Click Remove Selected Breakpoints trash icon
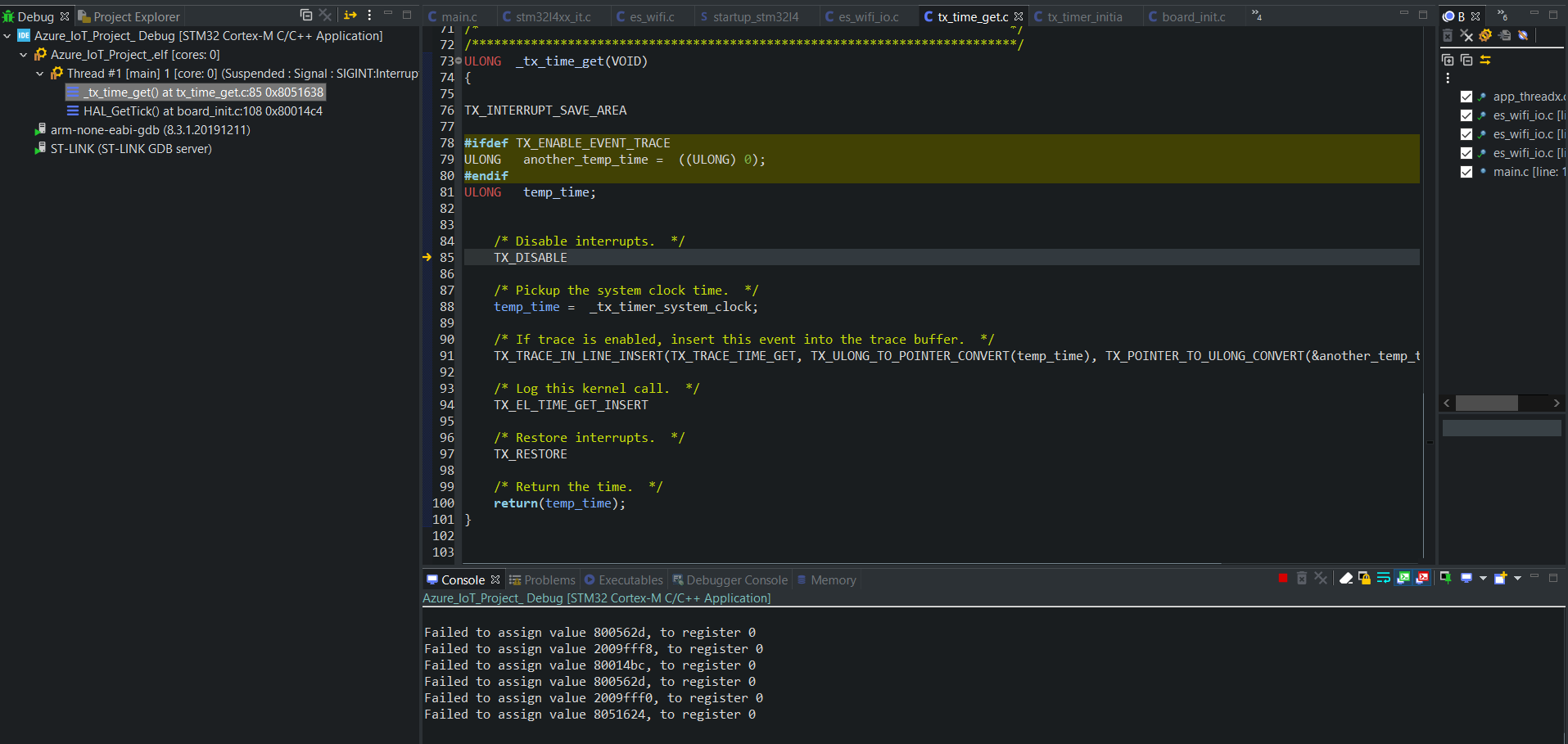The width and height of the screenshot is (1568, 744). point(1448,35)
